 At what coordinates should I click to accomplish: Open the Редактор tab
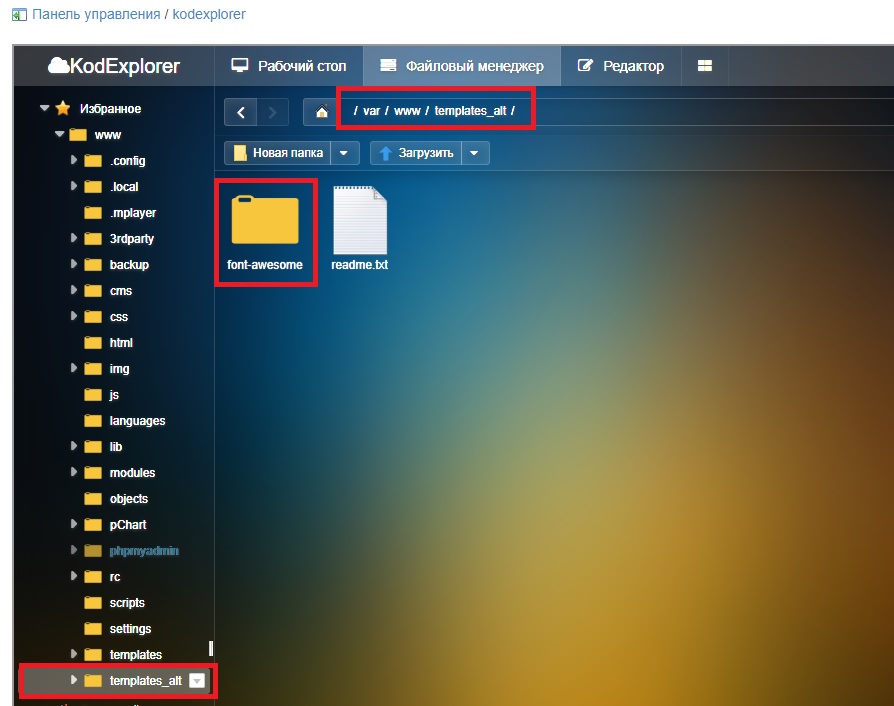coord(621,66)
